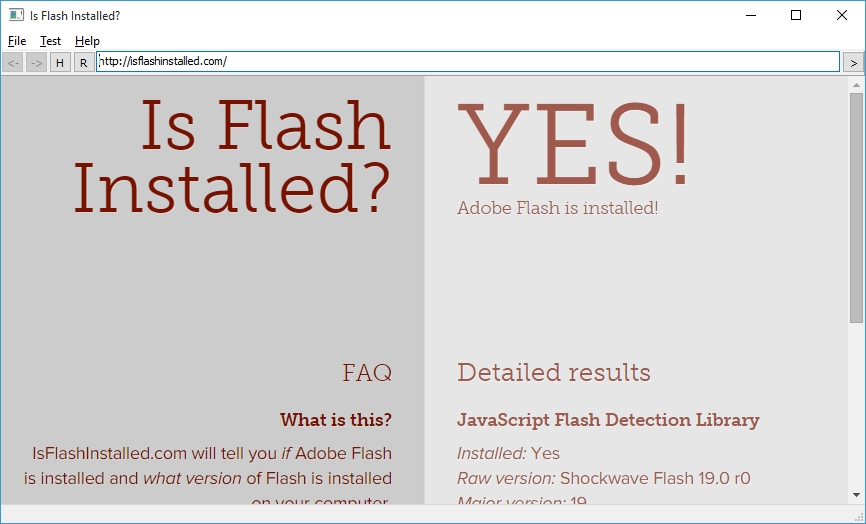Click "JavaScript Flash Detection Library" heading

click(609, 420)
